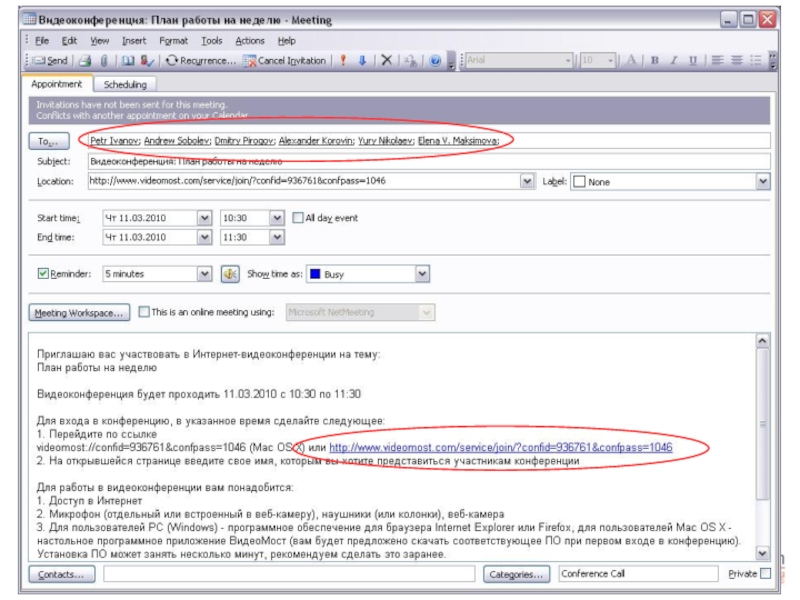Click the To recipients field

point(429,141)
